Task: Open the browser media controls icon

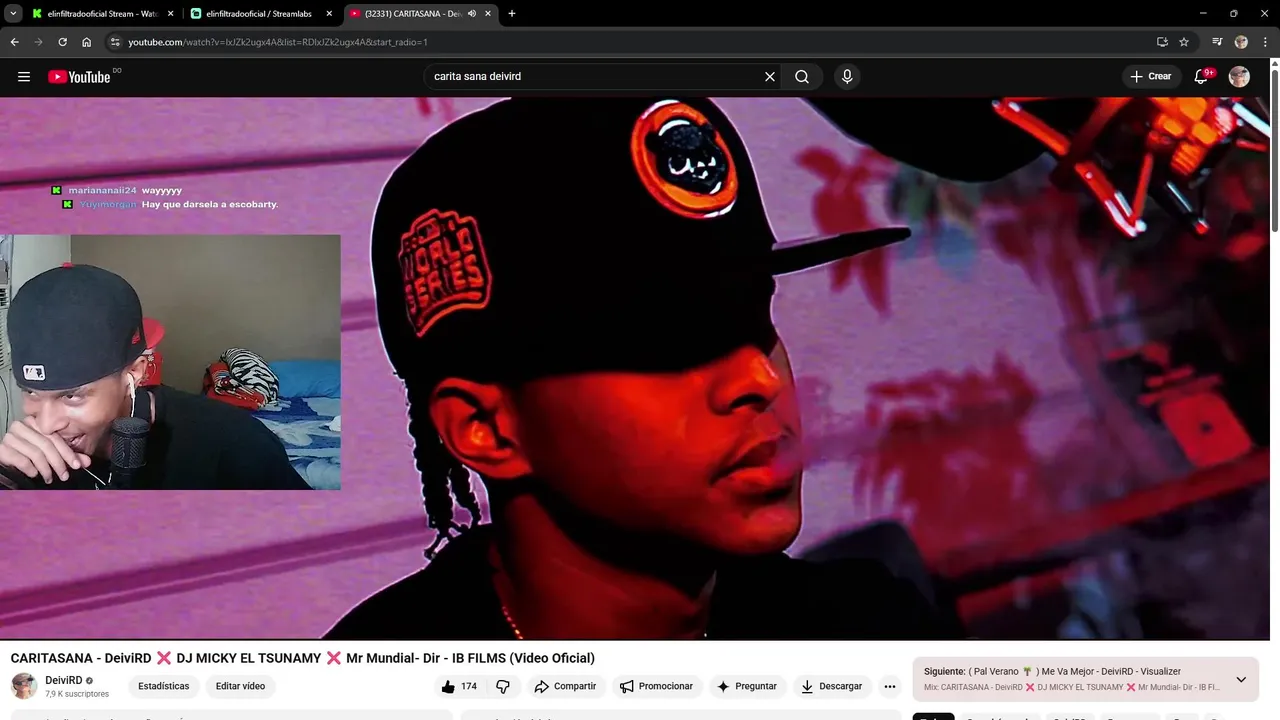Action: point(1217,42)
